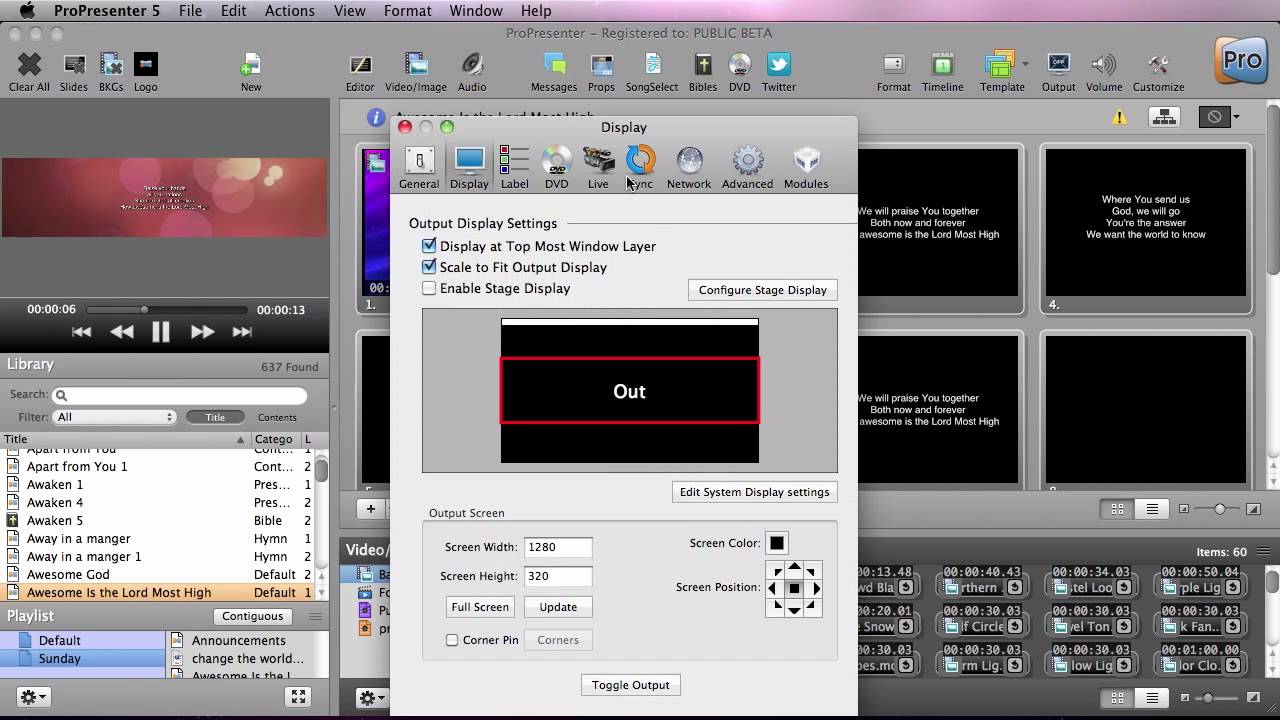Enable the Corner Pin checkbox
The image size is (1280, 720).
452,640
